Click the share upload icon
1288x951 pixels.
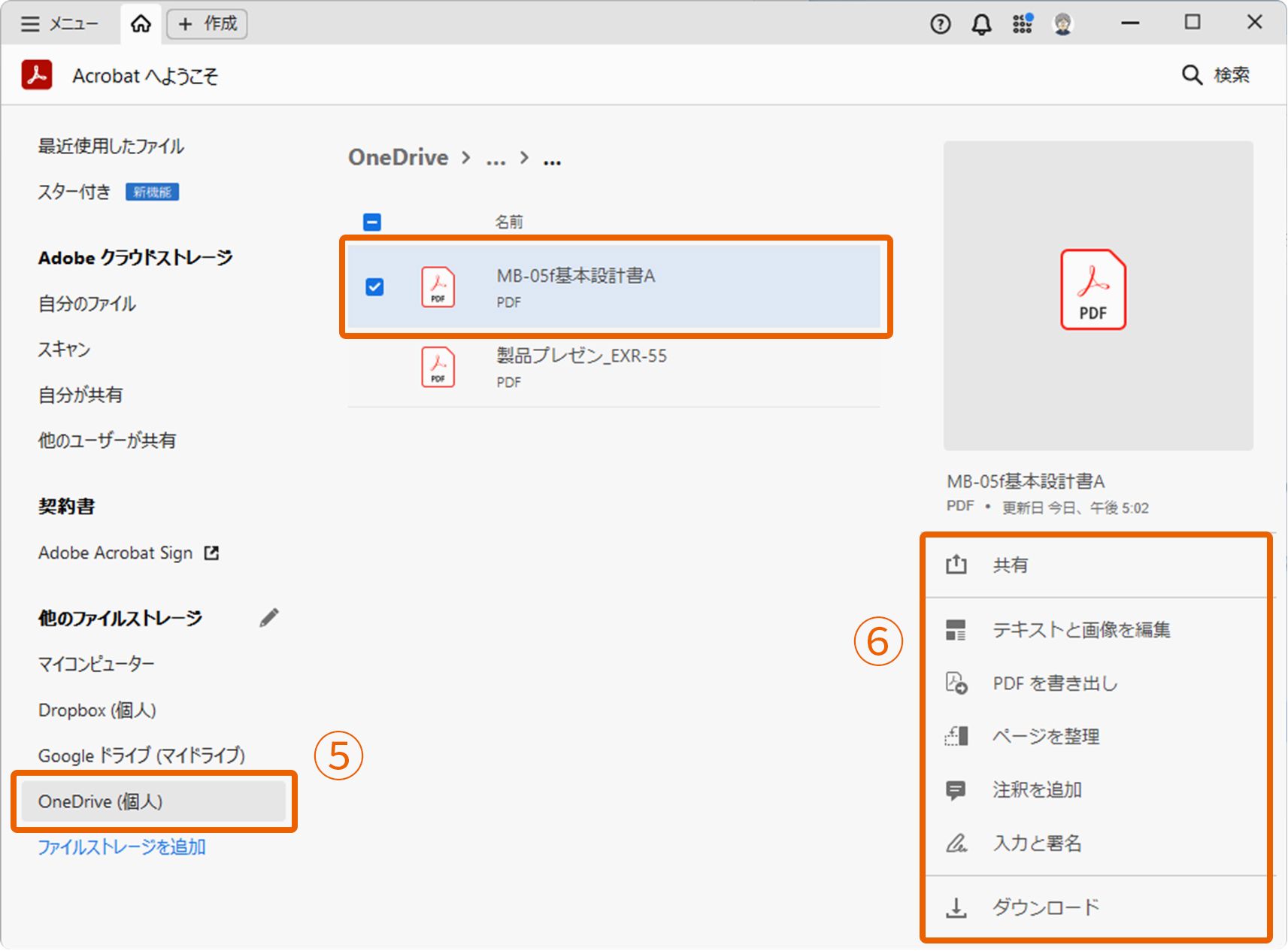pyautogui.click(x=956, y=565)
